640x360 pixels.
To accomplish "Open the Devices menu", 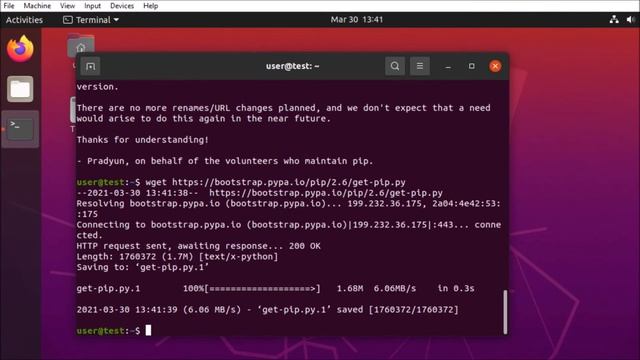I will pos(122,6).
